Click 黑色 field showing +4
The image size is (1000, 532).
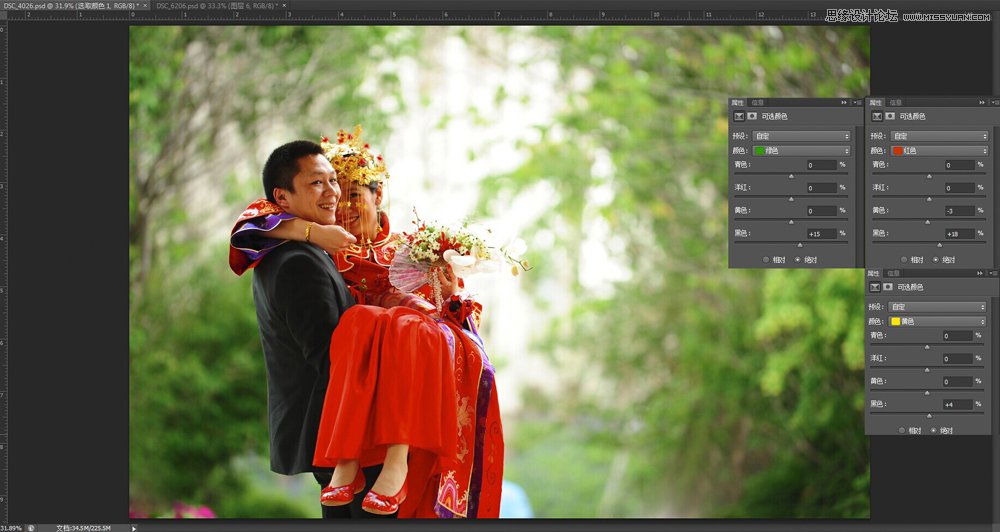pyautogui.click(x=958, y=405)
